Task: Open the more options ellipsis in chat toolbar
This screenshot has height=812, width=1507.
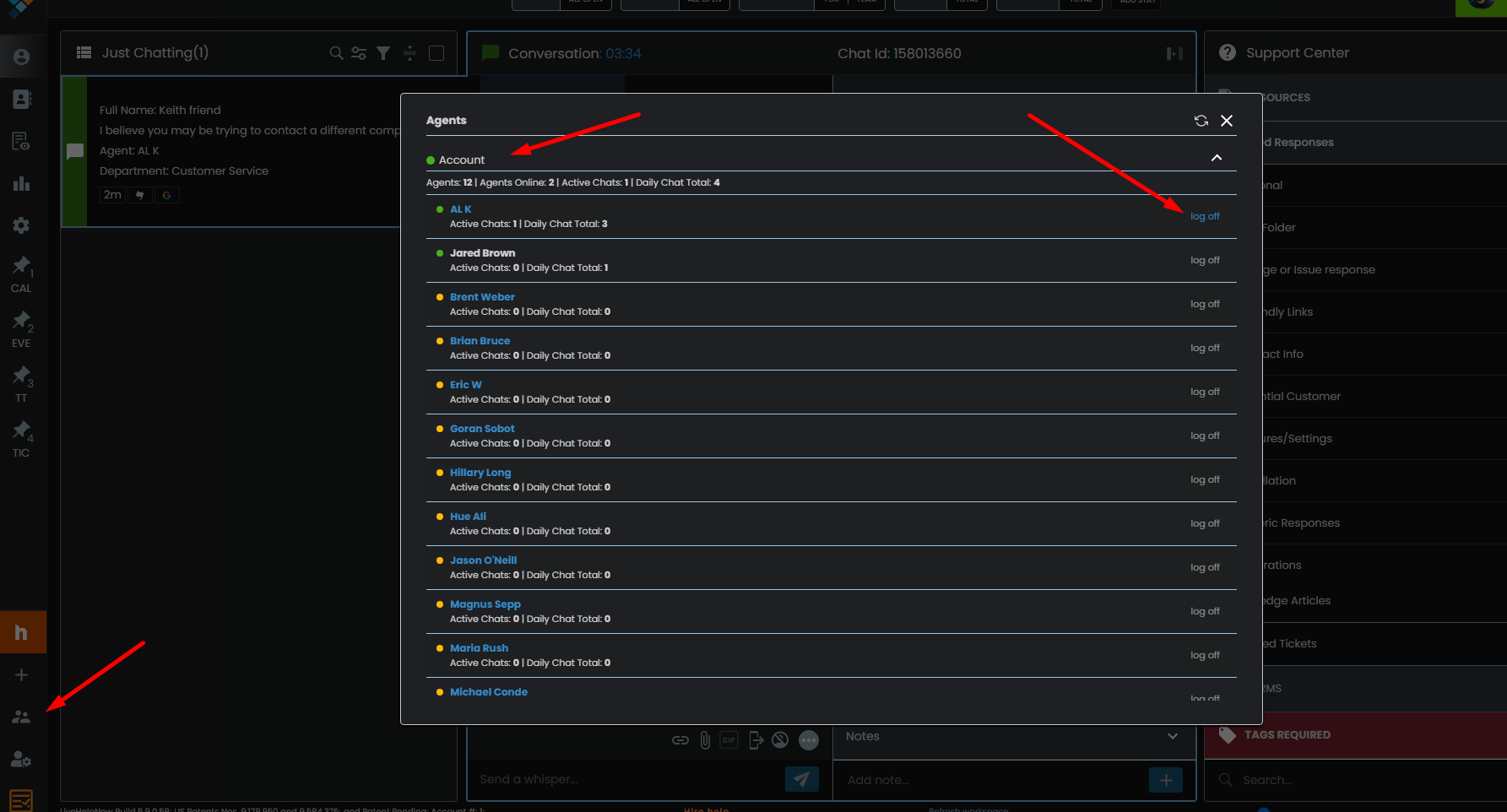Action: tap(809, 740)
